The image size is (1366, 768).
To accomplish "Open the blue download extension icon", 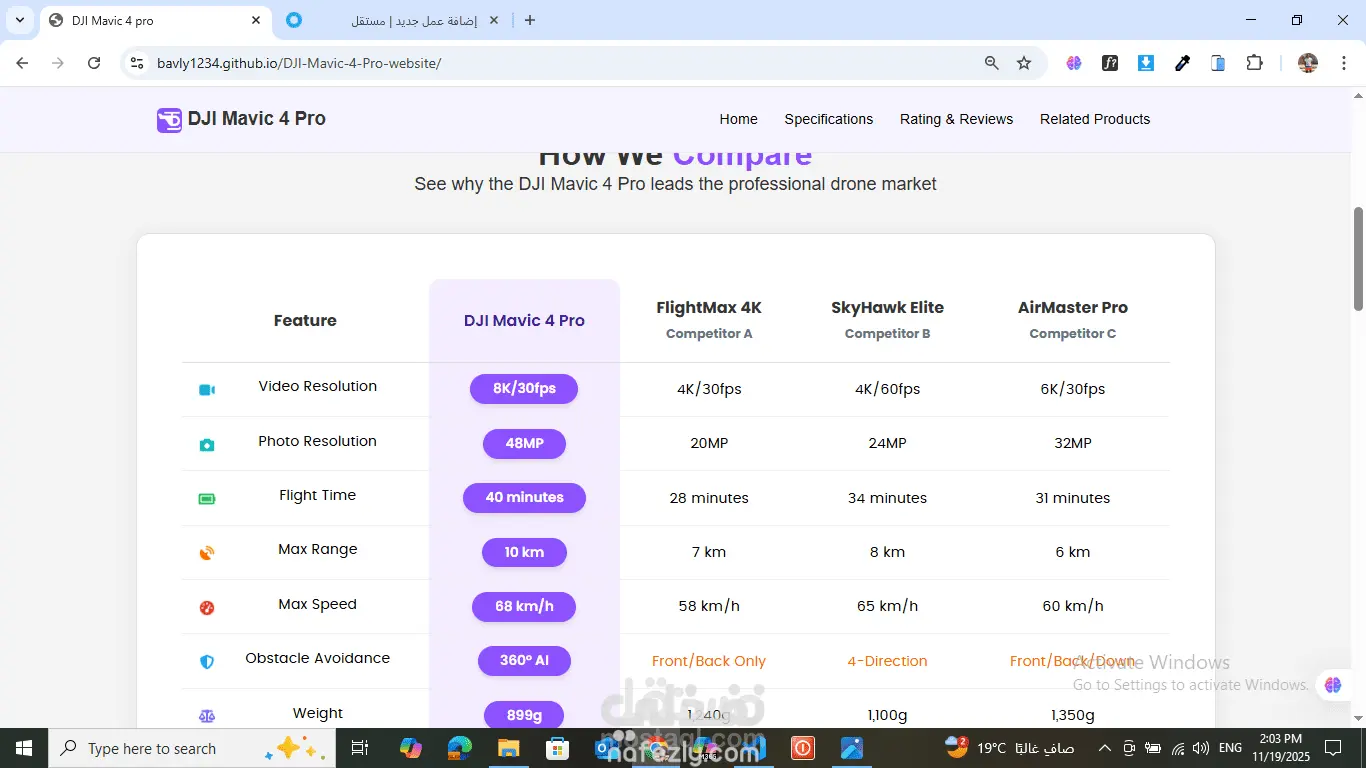I will pyautogui.click(x=1146, y=63).
